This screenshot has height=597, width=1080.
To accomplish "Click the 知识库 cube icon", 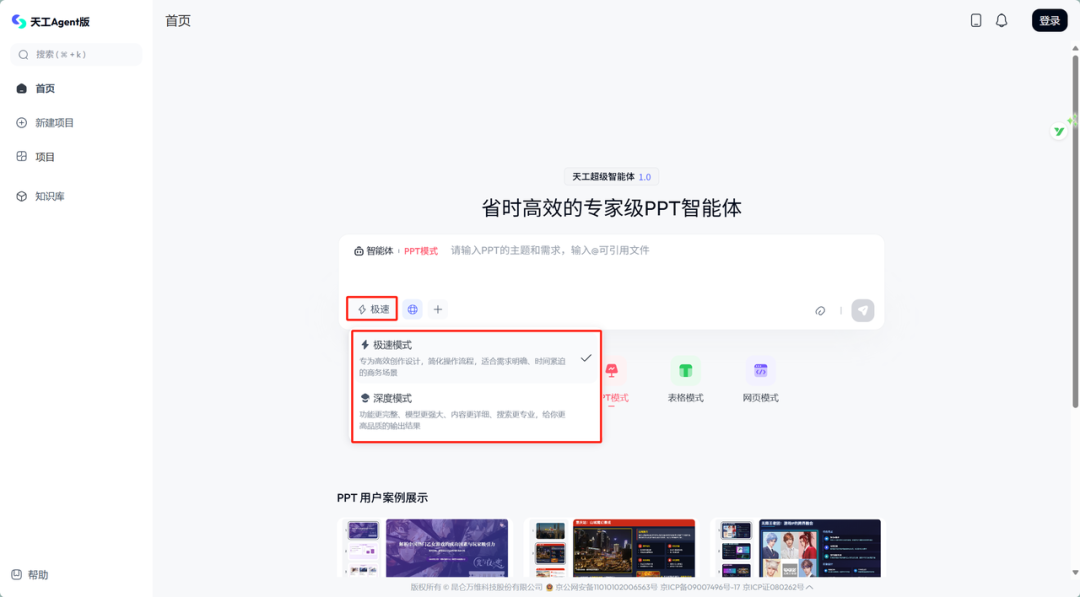I will (x=21, y=196).
